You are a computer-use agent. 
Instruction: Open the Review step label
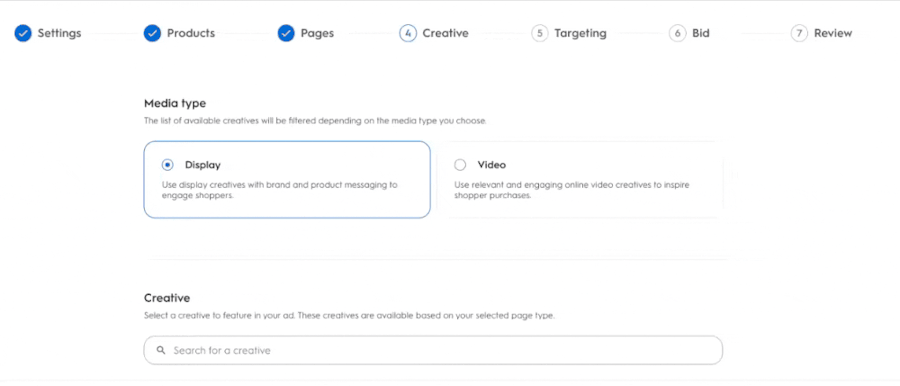click(833, 33)
